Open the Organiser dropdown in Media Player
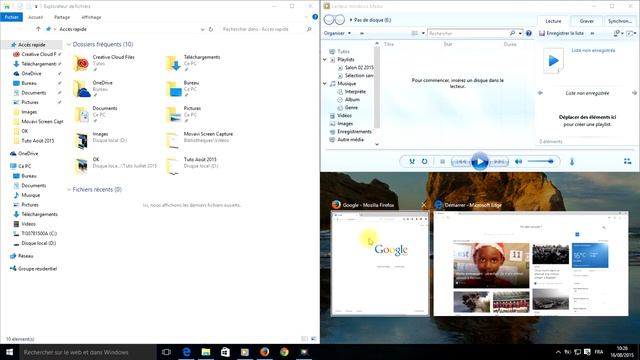Viewport: 640px width, 360px height. pos(337,33)
